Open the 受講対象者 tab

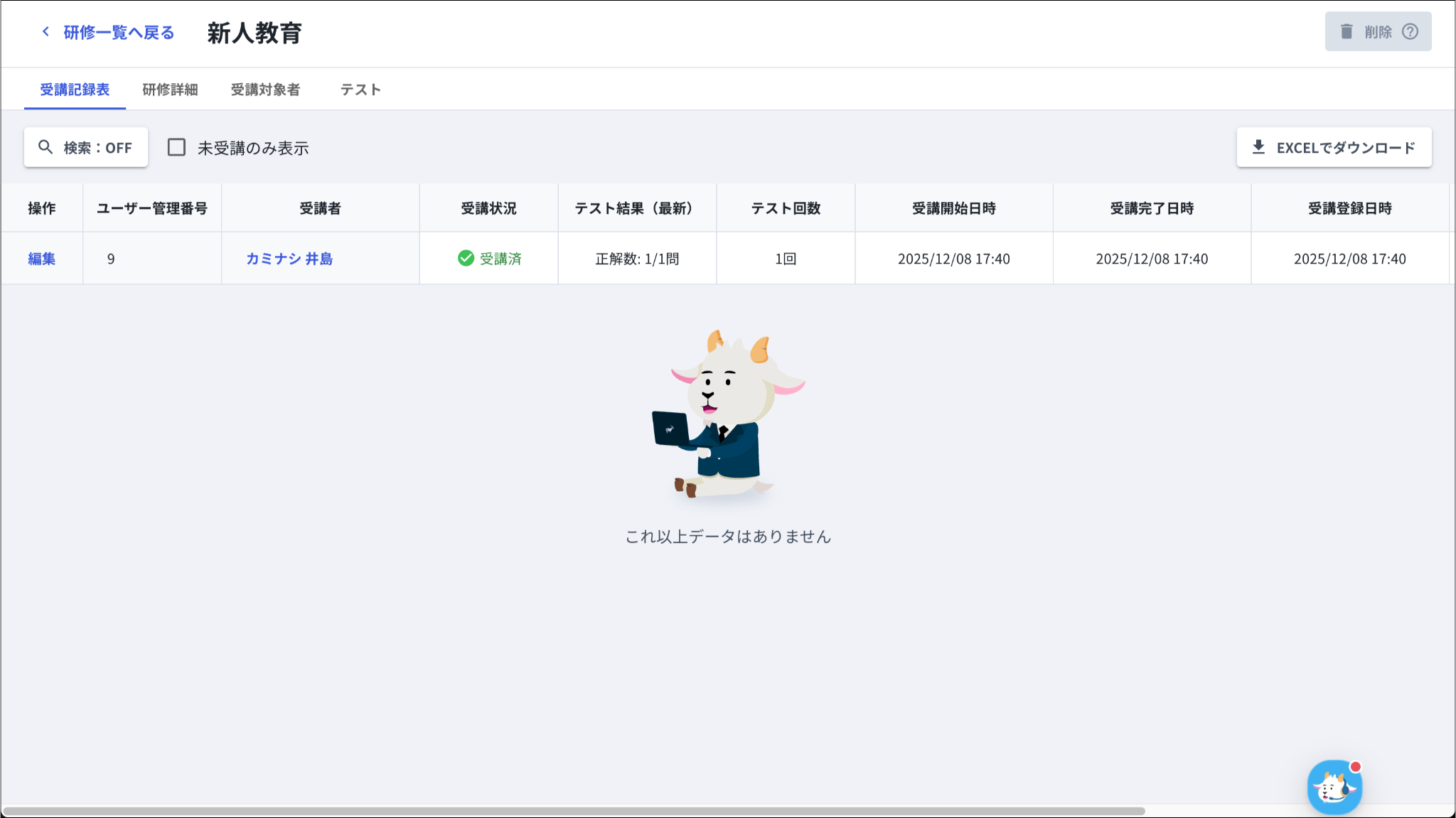[x=265, y=90]
